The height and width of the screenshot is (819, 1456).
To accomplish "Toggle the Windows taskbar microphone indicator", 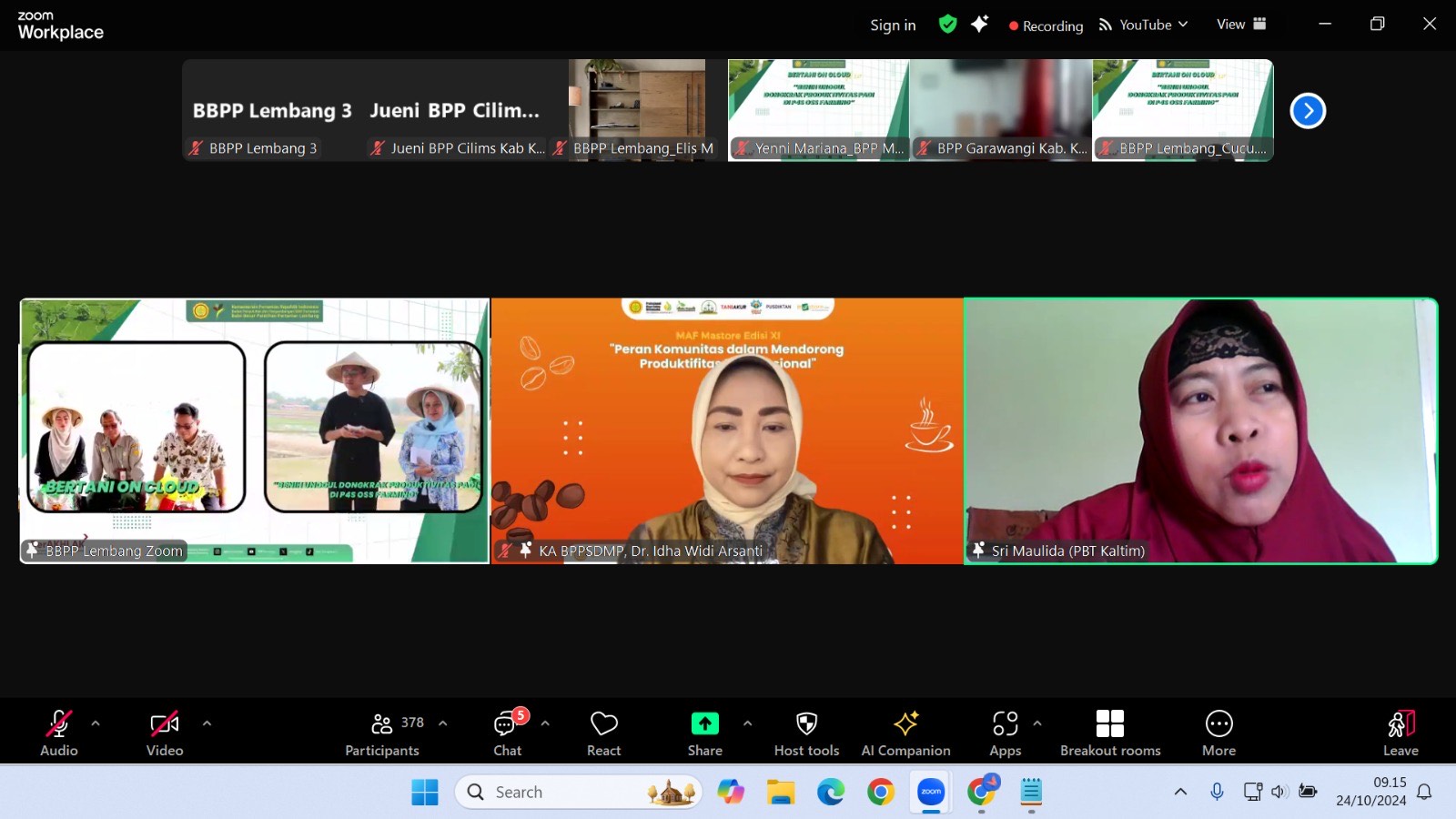I will point(1217,792).
